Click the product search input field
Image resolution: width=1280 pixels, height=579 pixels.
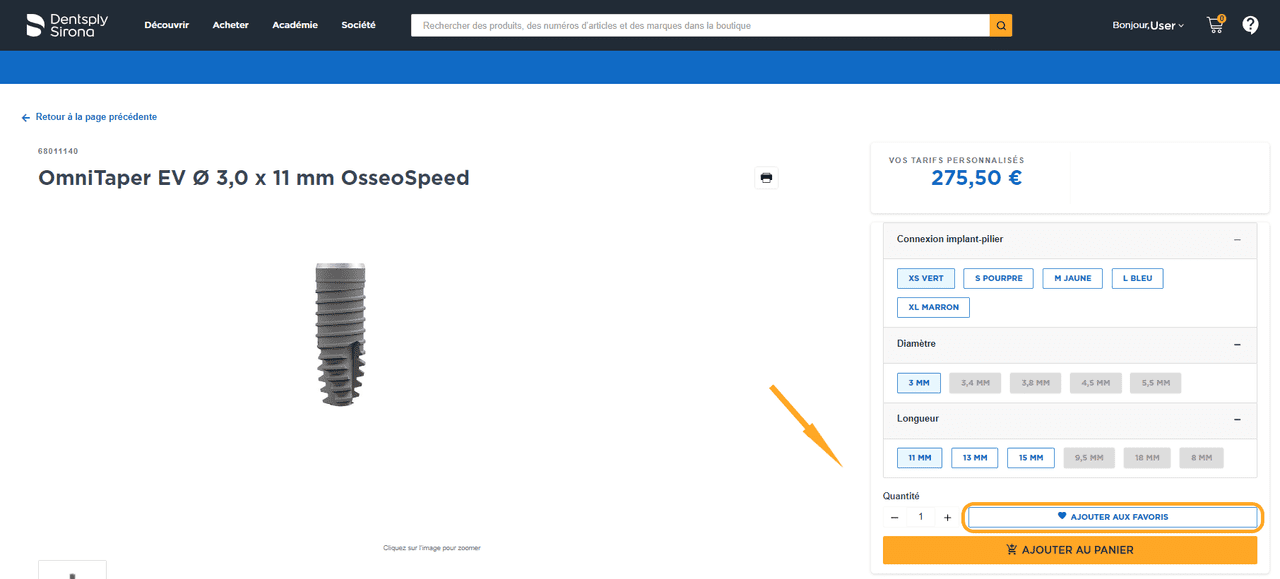click(700, 25)
